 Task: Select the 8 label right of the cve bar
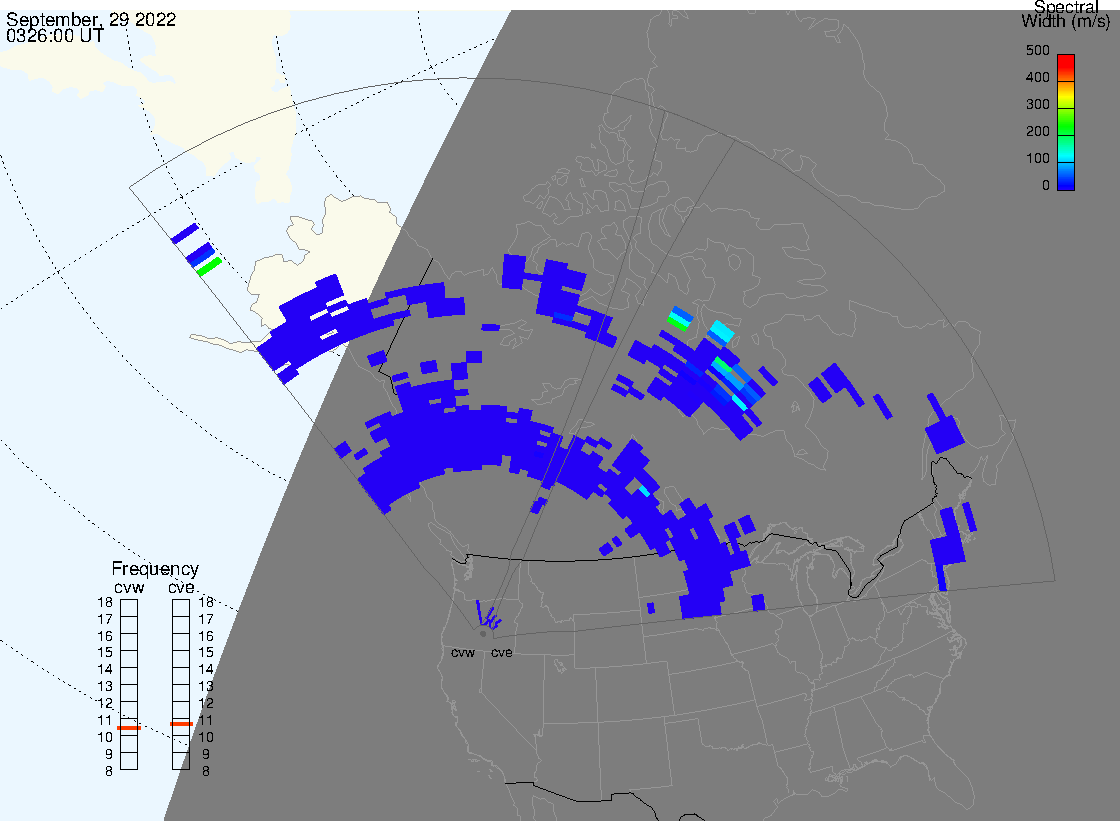tap(206, 771)
